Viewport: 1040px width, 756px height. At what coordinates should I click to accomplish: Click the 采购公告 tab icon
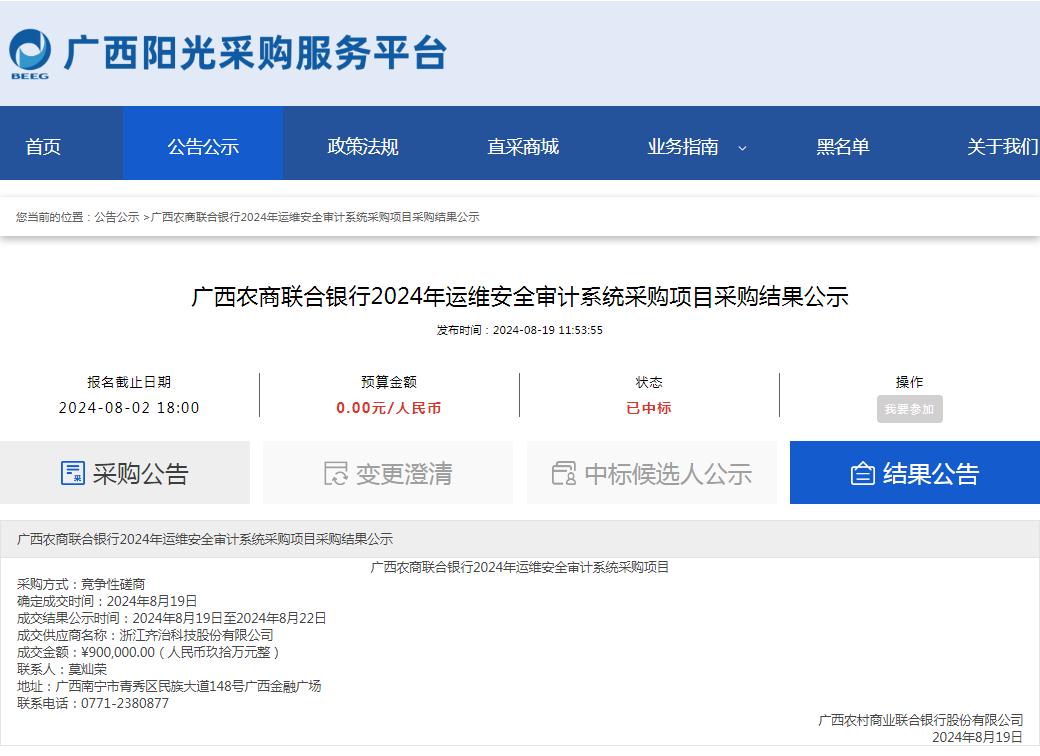(72, 473)
